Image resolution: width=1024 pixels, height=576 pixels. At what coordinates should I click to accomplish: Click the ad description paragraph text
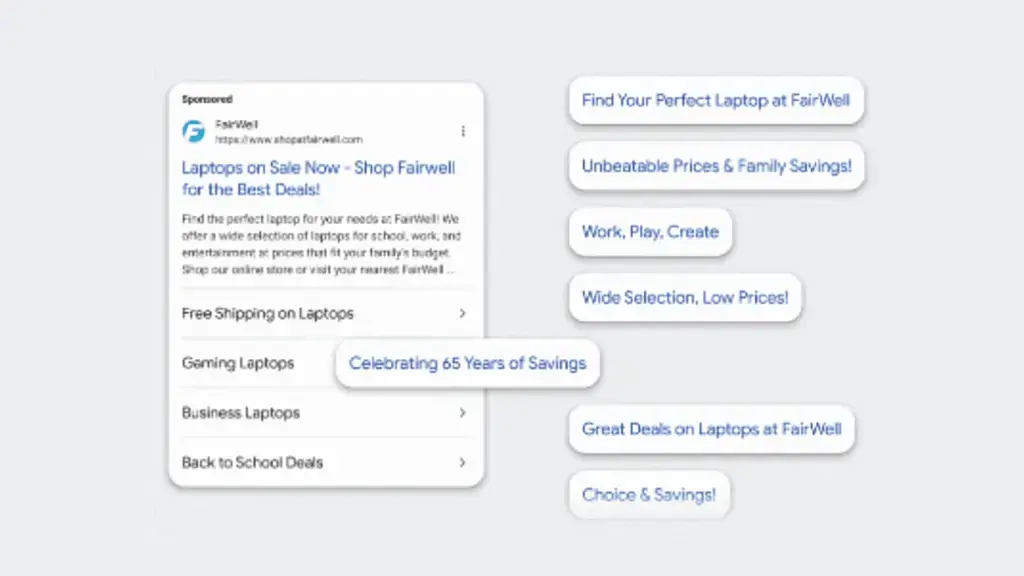320,244
